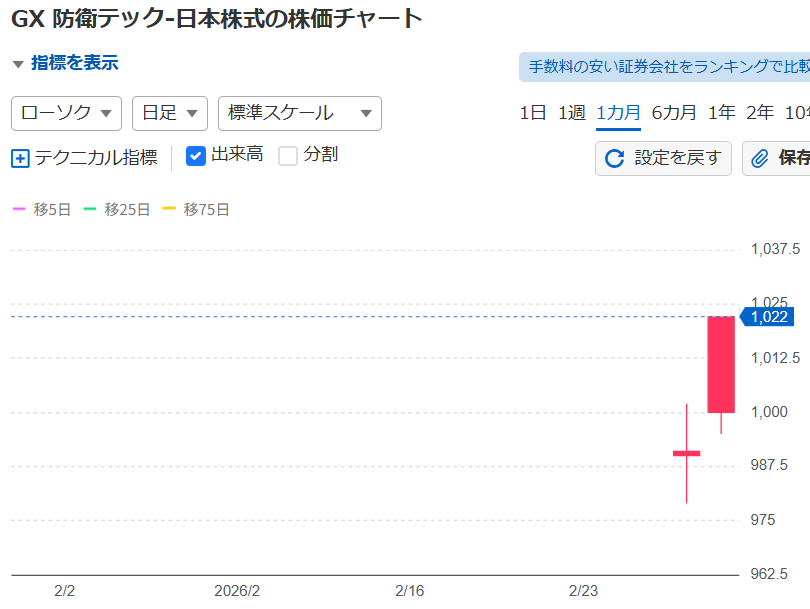Click the yellow 移75日 legend marker
Viewport: 810px width, 609px height.
click(x=168, y=210)
